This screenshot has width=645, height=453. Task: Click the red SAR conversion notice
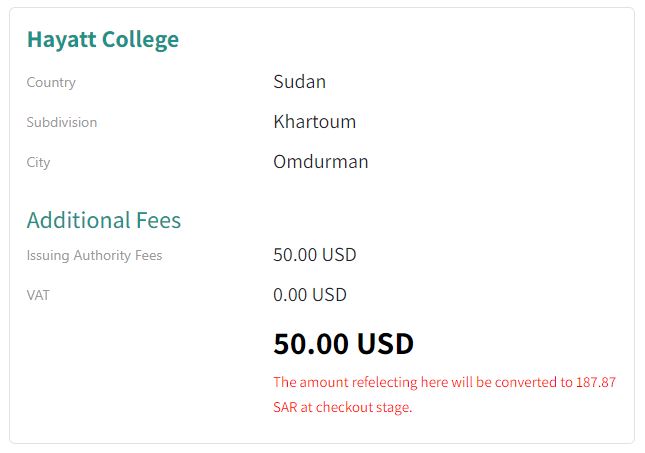pos(444,394)
